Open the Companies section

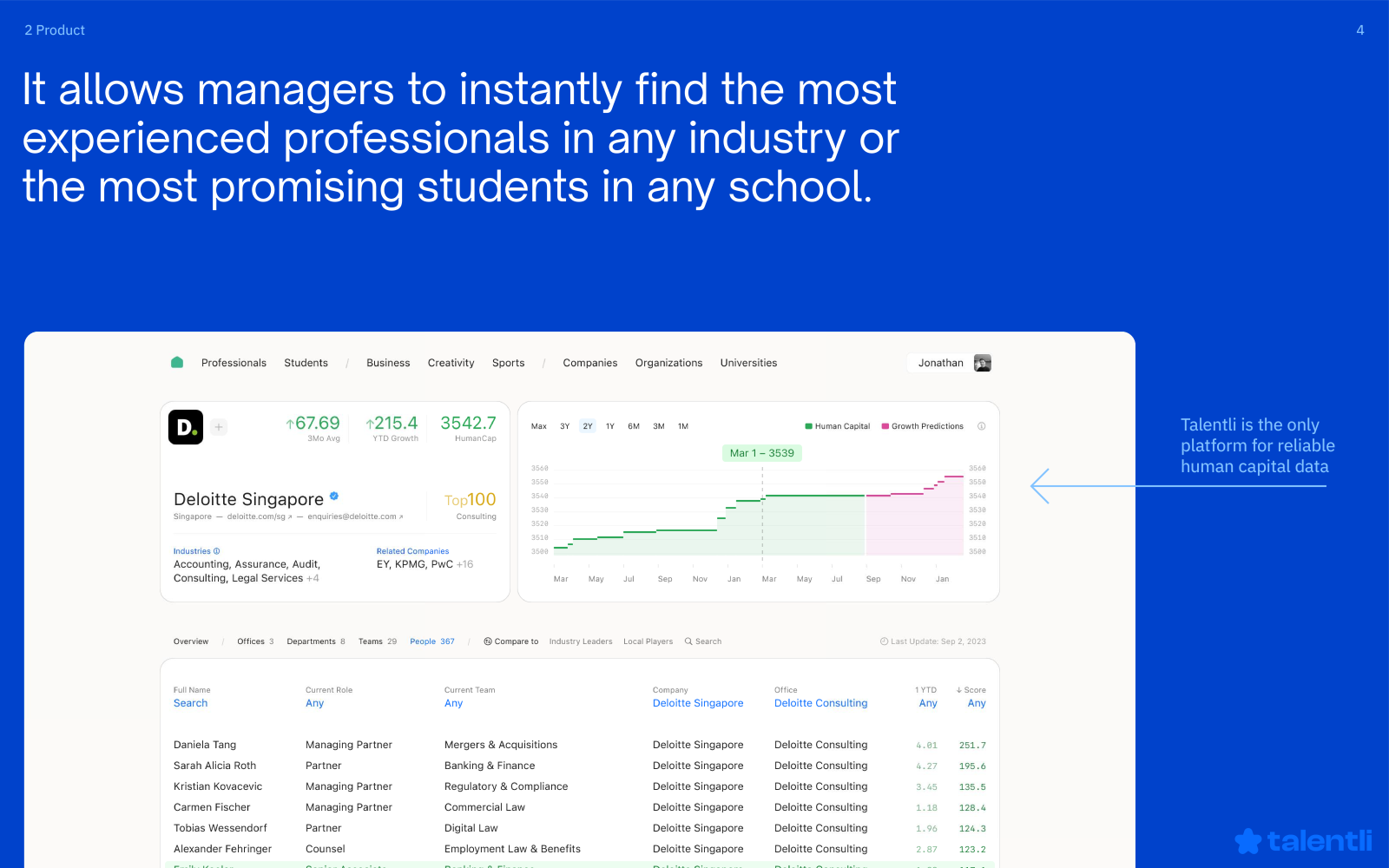pyautogui.click(x=590, y=363)
